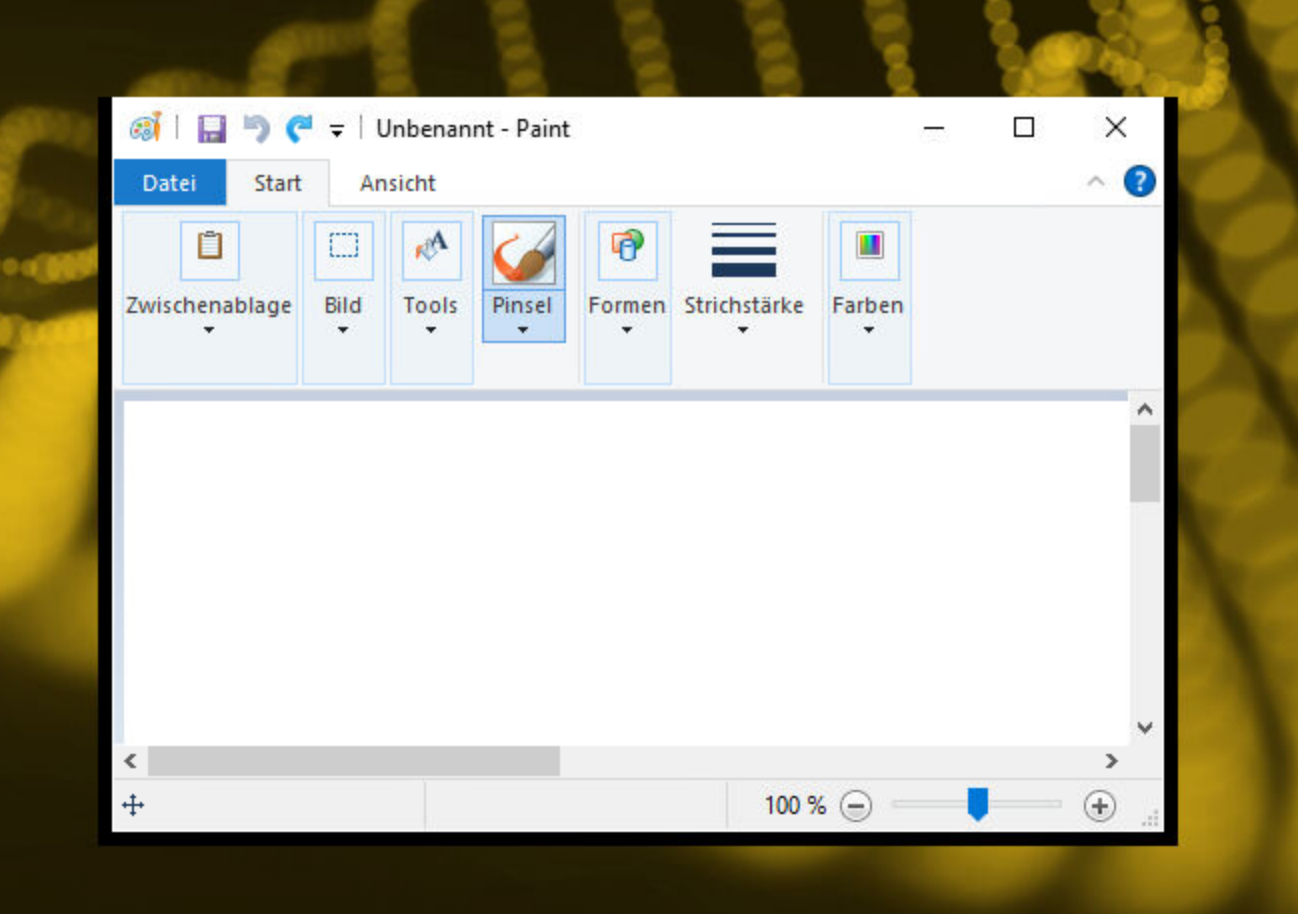Expand the Tools dropdown arrow
This screenshot has width=1298, height=914.
[431, 330]
